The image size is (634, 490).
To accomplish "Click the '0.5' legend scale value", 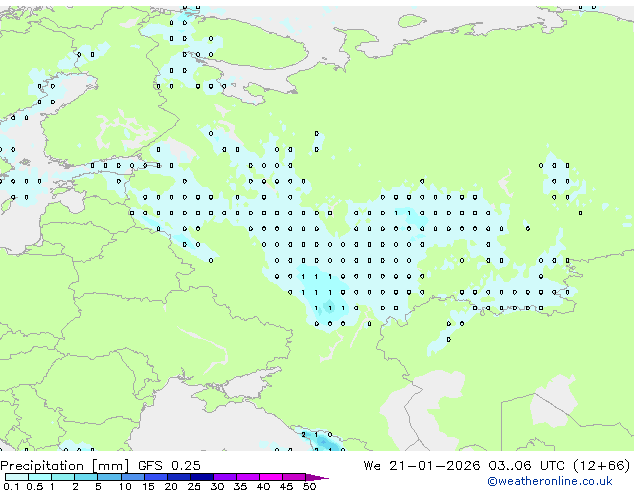I will (x=35, y=486).
